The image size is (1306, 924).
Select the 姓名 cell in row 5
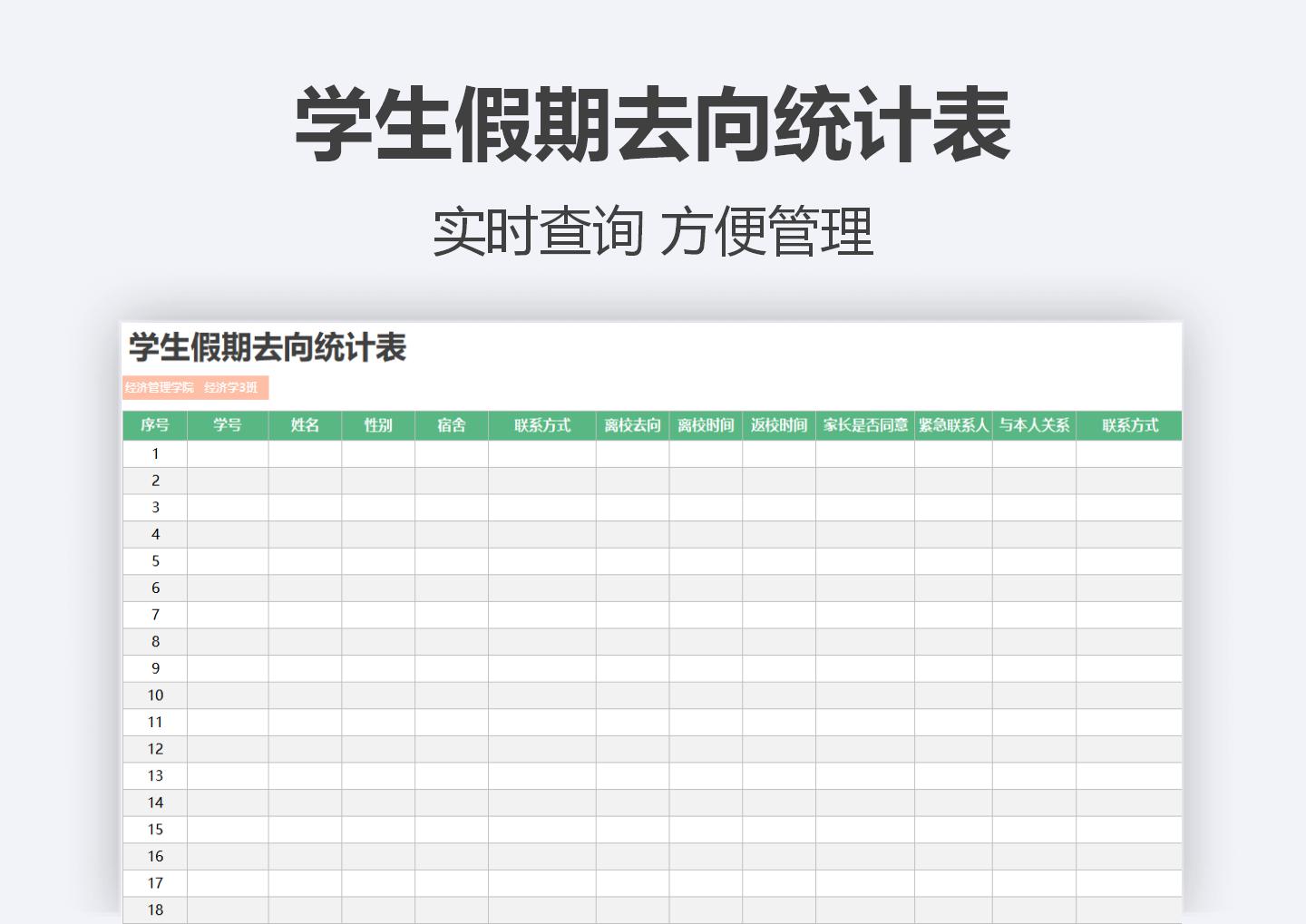pos(305,560)
